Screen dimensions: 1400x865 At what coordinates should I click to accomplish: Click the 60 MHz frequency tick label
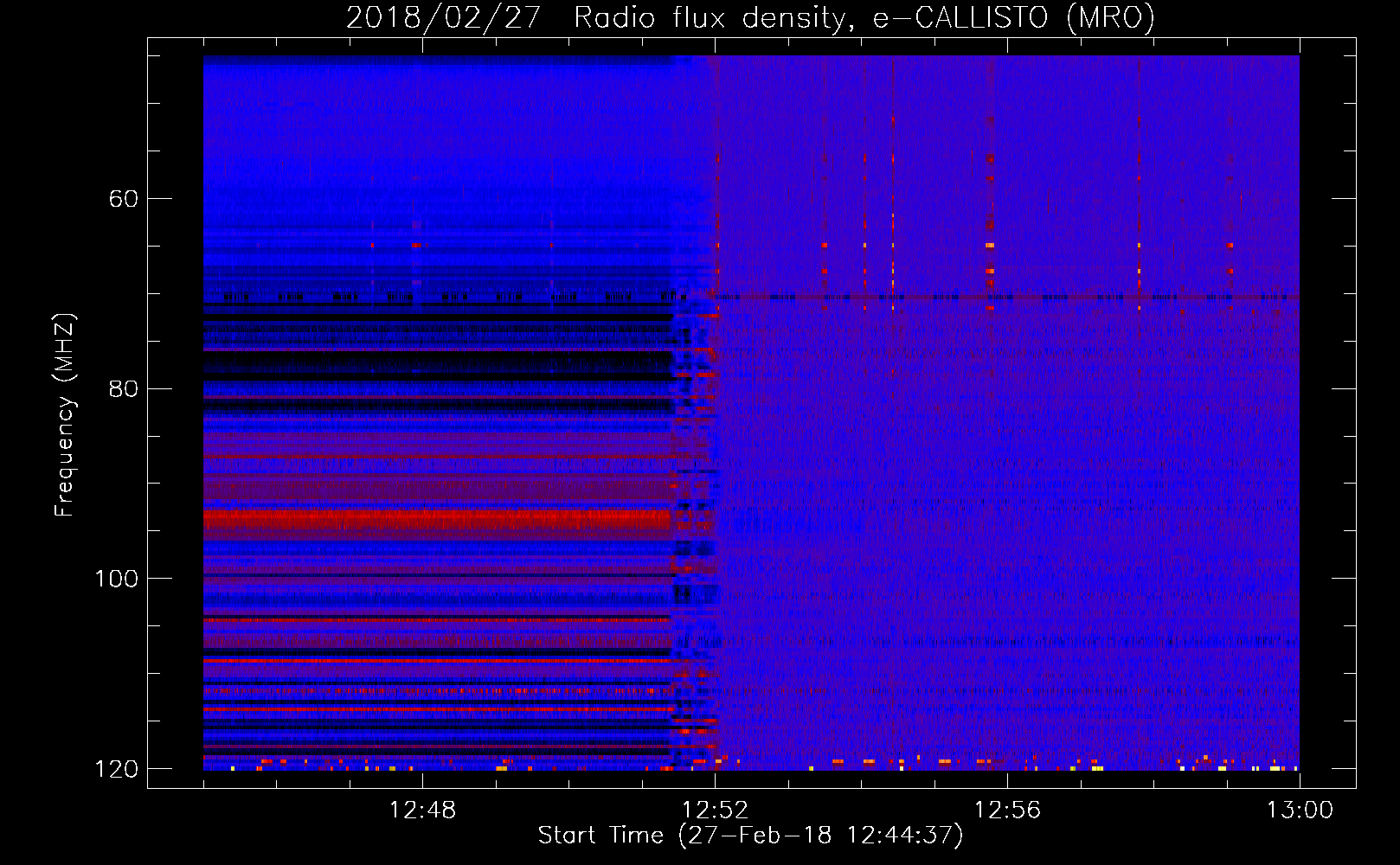point(123,199)
